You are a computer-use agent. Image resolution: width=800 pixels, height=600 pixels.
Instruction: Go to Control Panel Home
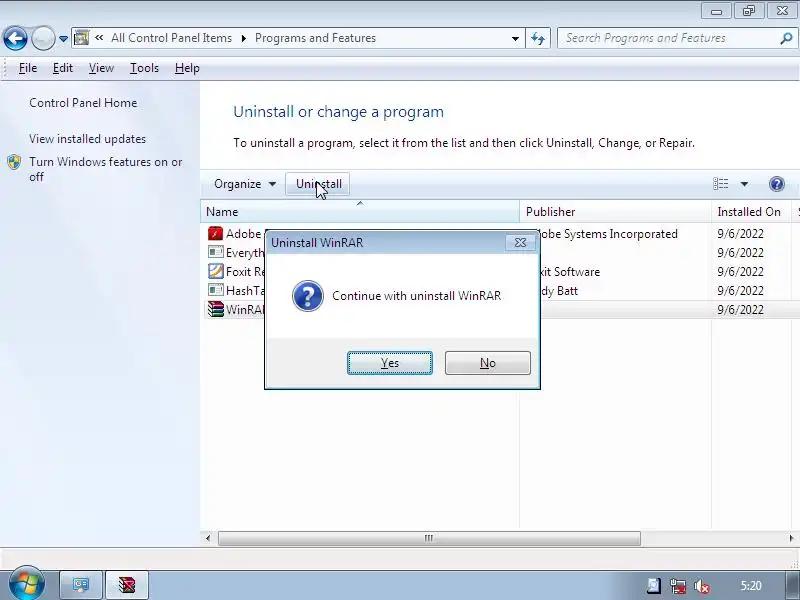point(83,103)
